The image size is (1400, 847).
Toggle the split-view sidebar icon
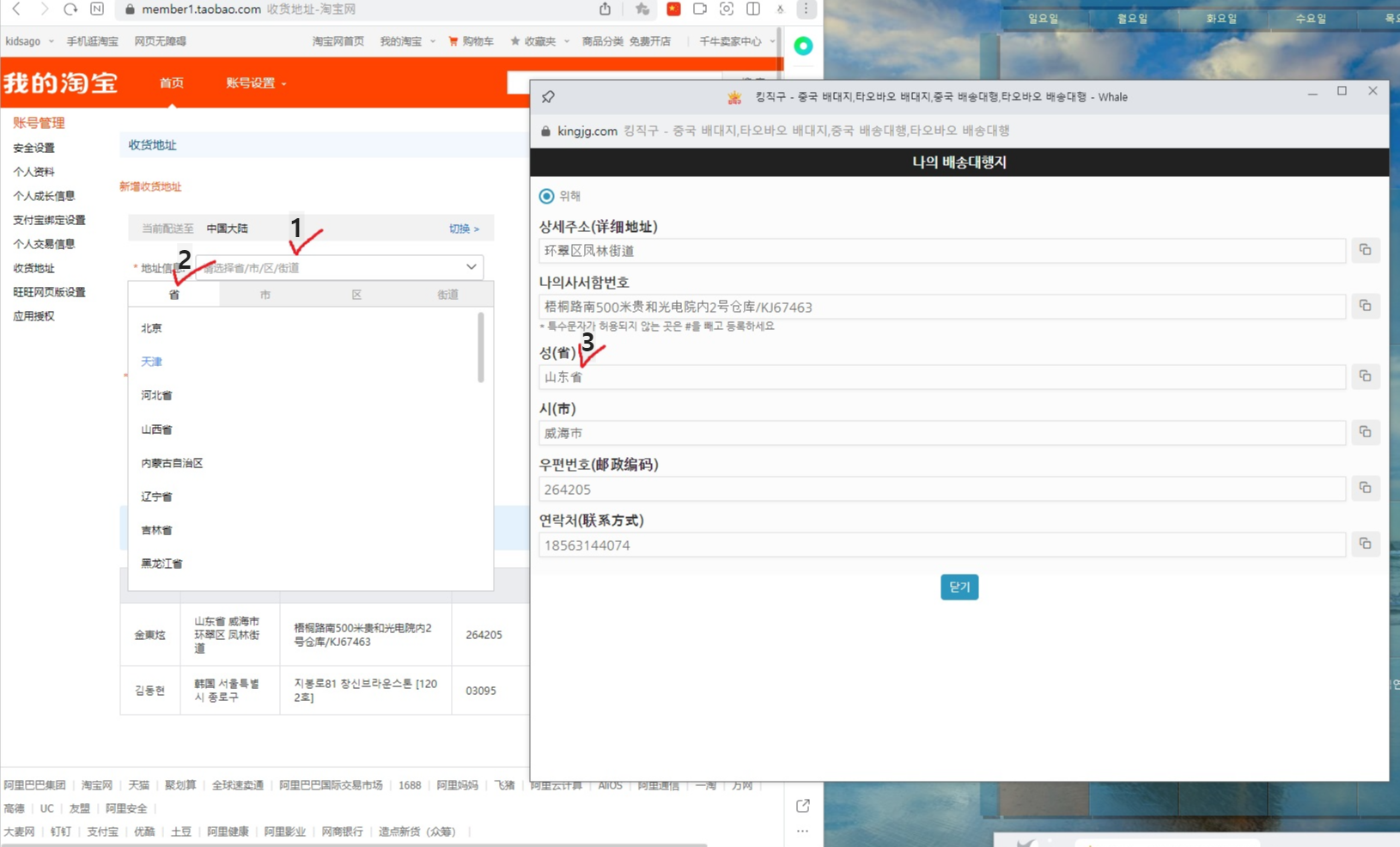[x=753, y=9]
